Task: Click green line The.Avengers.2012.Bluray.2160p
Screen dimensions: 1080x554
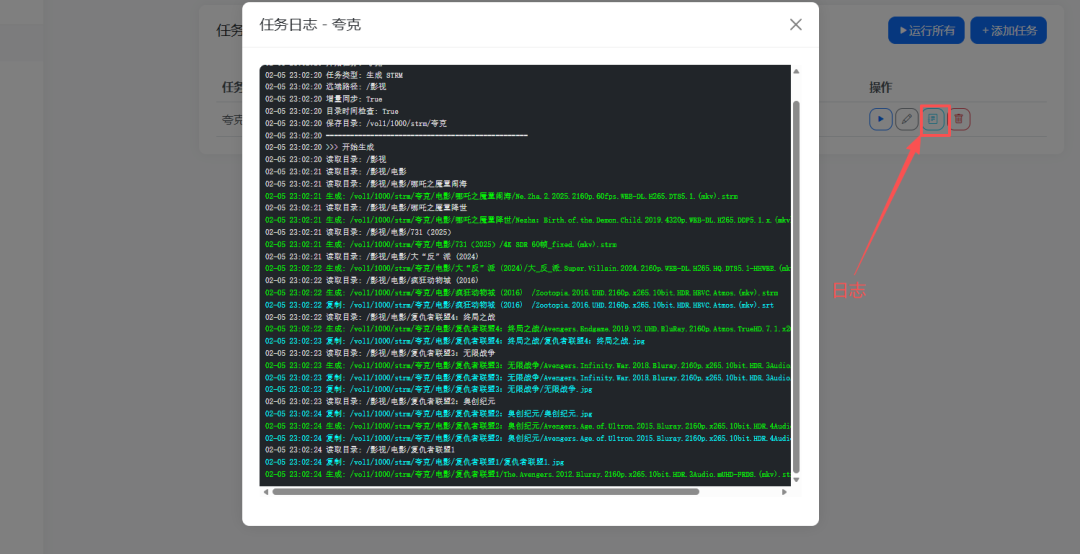Action: (x=528, y=474)
